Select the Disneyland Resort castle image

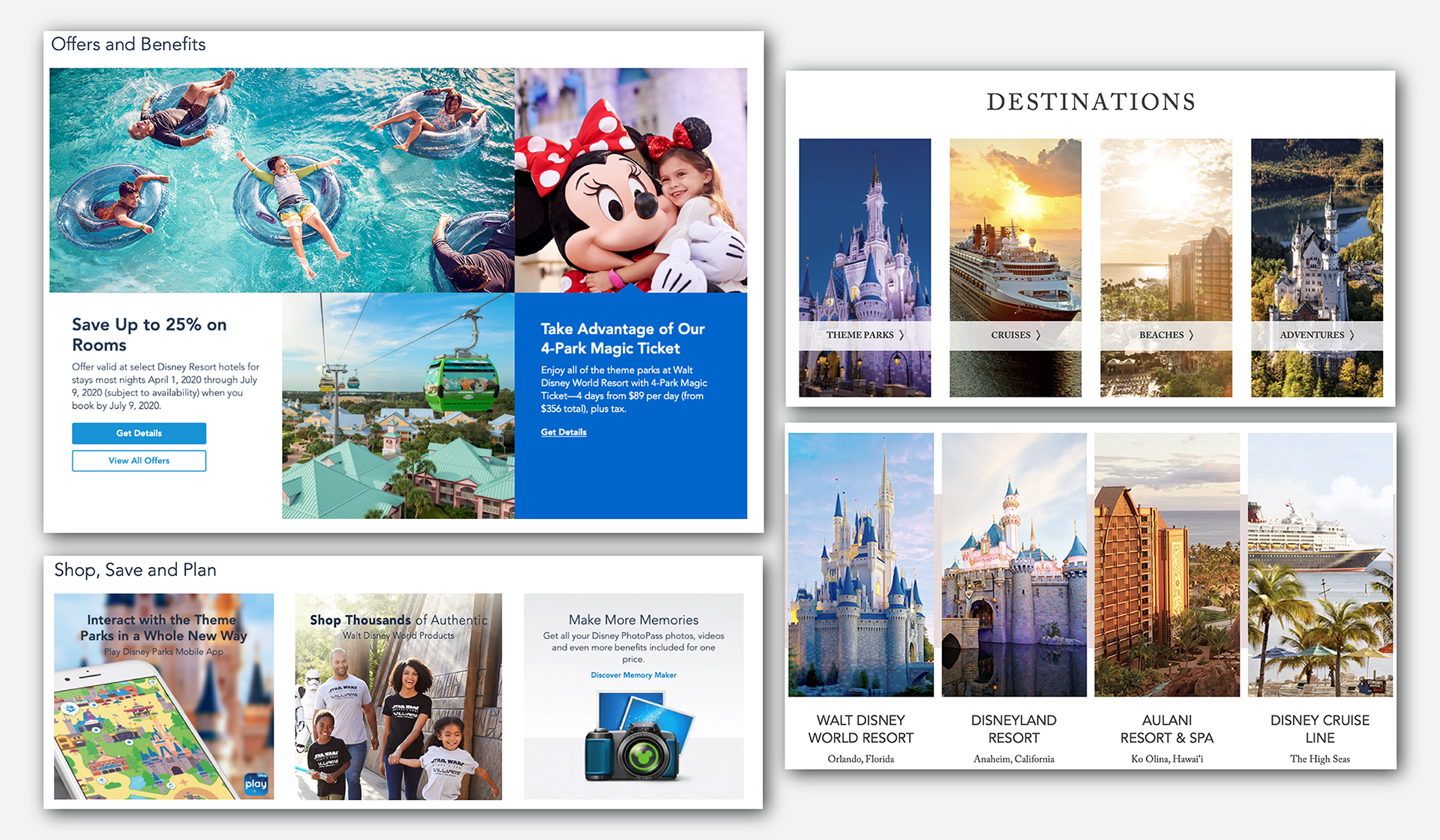1014,564
